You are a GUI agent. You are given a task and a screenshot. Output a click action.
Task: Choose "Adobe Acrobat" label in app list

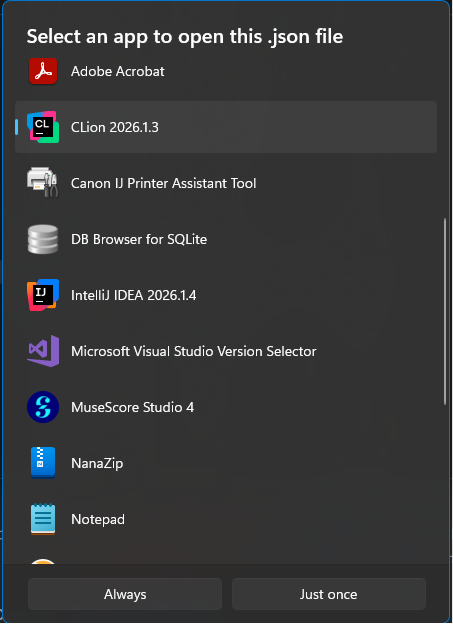click(x=117, y=71)
